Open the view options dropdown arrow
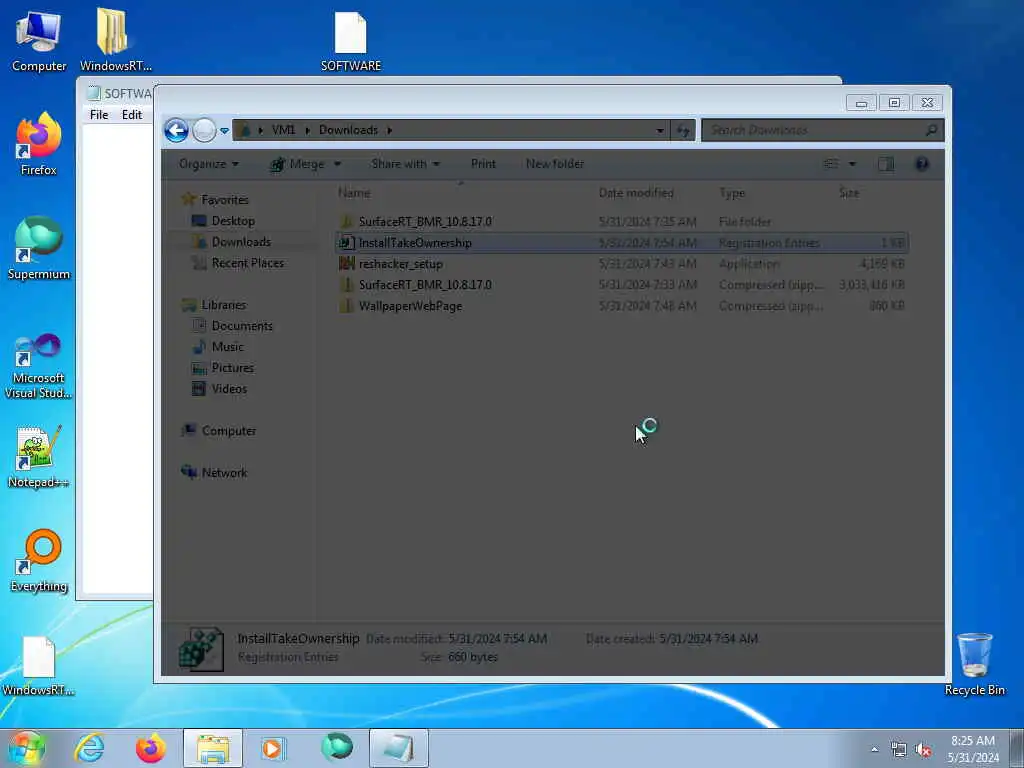Screen dimensions: 1024x768 point(852,164)
